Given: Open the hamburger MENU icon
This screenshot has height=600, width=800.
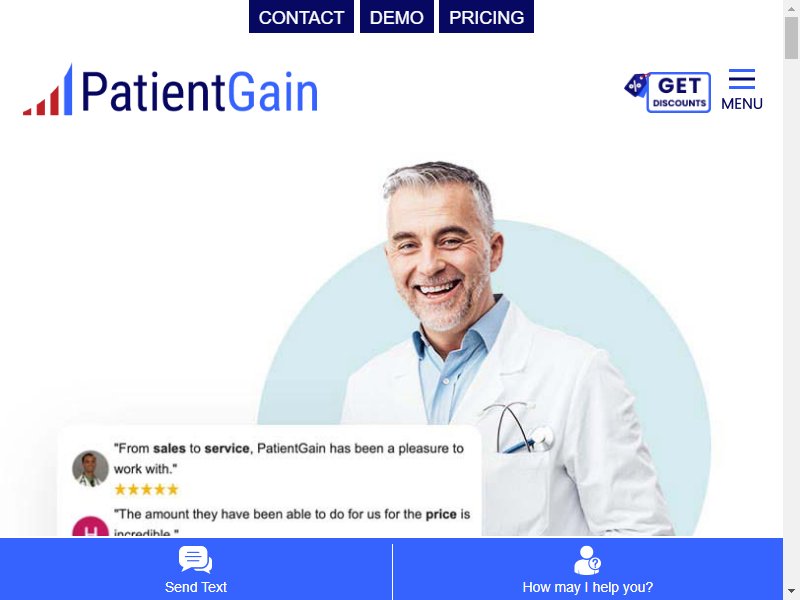Looking at the screenshot, I should coord(741,79).
